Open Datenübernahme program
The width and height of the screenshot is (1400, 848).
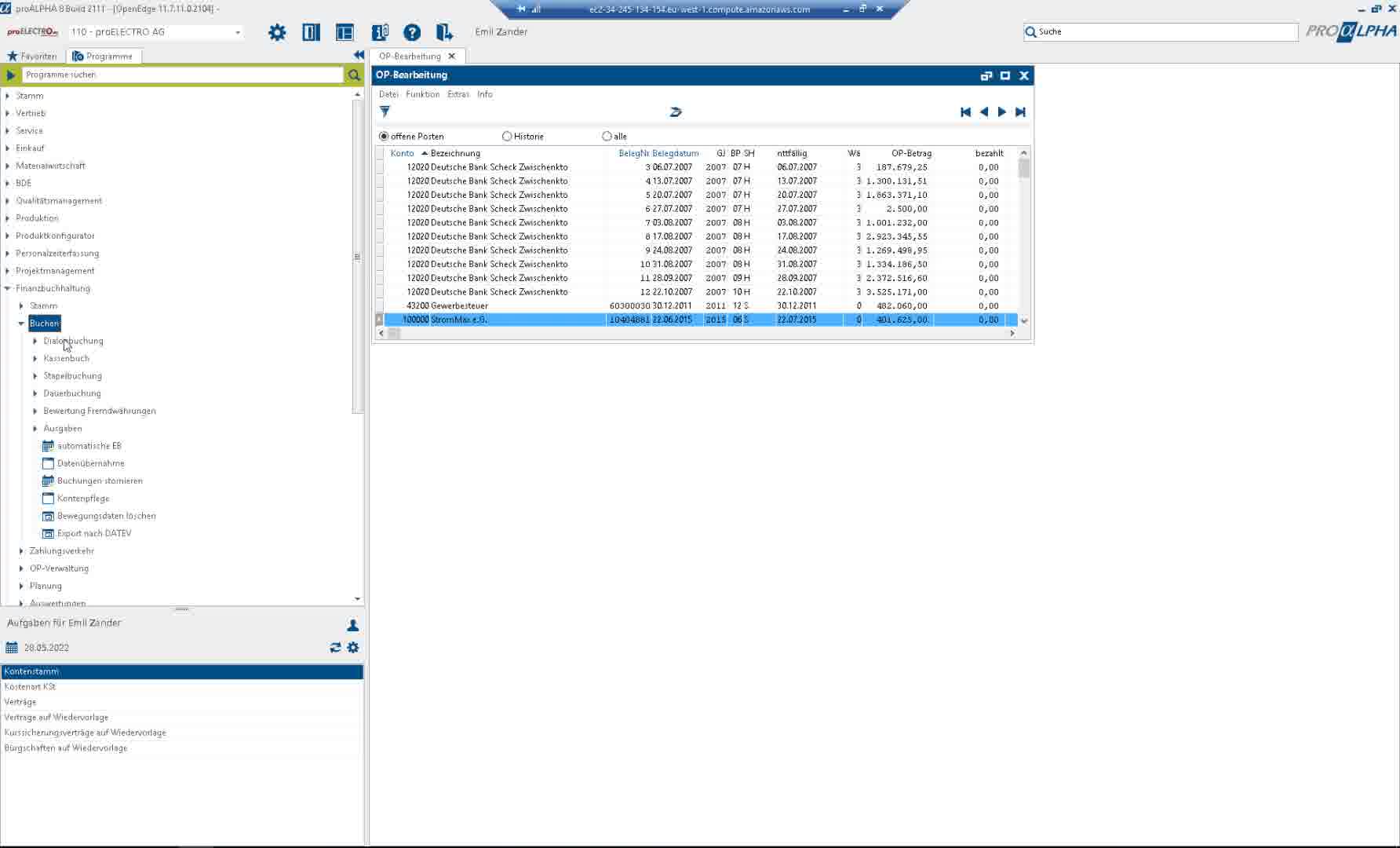[x=90, y=463]
